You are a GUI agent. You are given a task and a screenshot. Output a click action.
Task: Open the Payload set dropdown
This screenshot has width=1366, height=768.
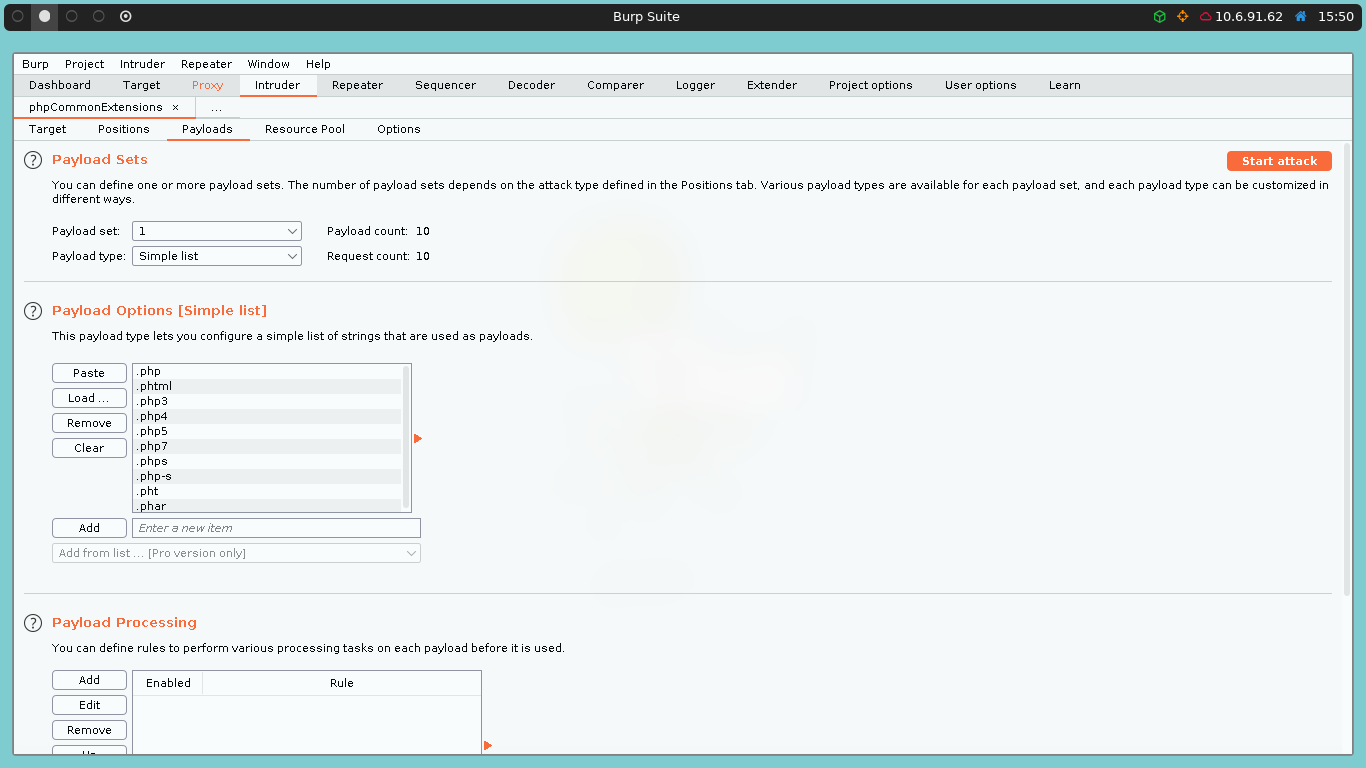217,231
